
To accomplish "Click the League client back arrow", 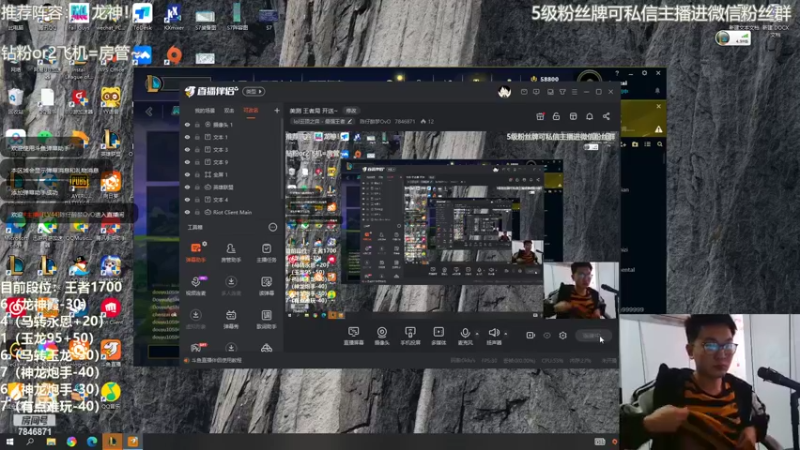I will 149,112.
